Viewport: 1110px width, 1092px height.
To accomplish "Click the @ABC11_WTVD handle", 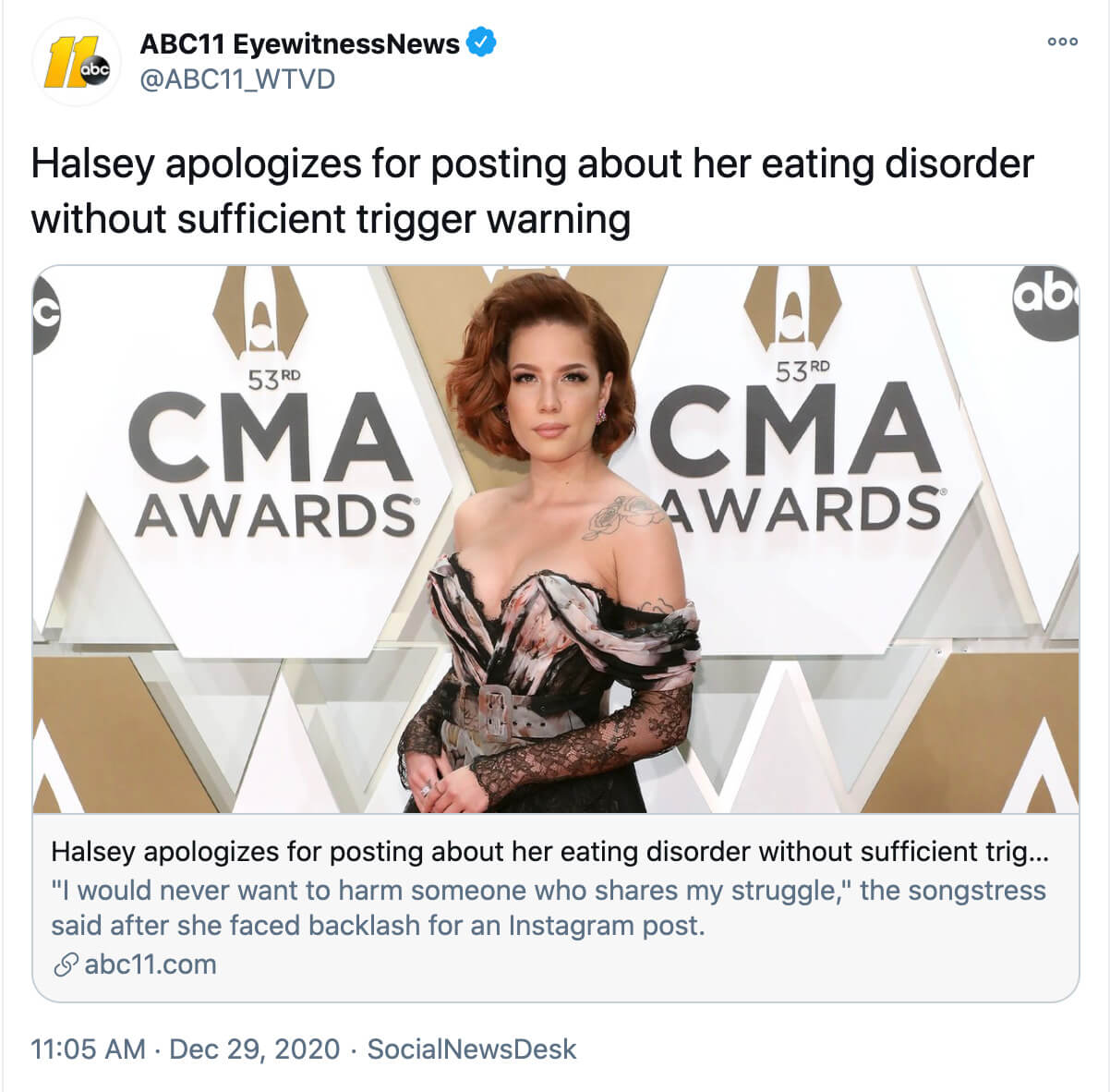I will [237, 79].
